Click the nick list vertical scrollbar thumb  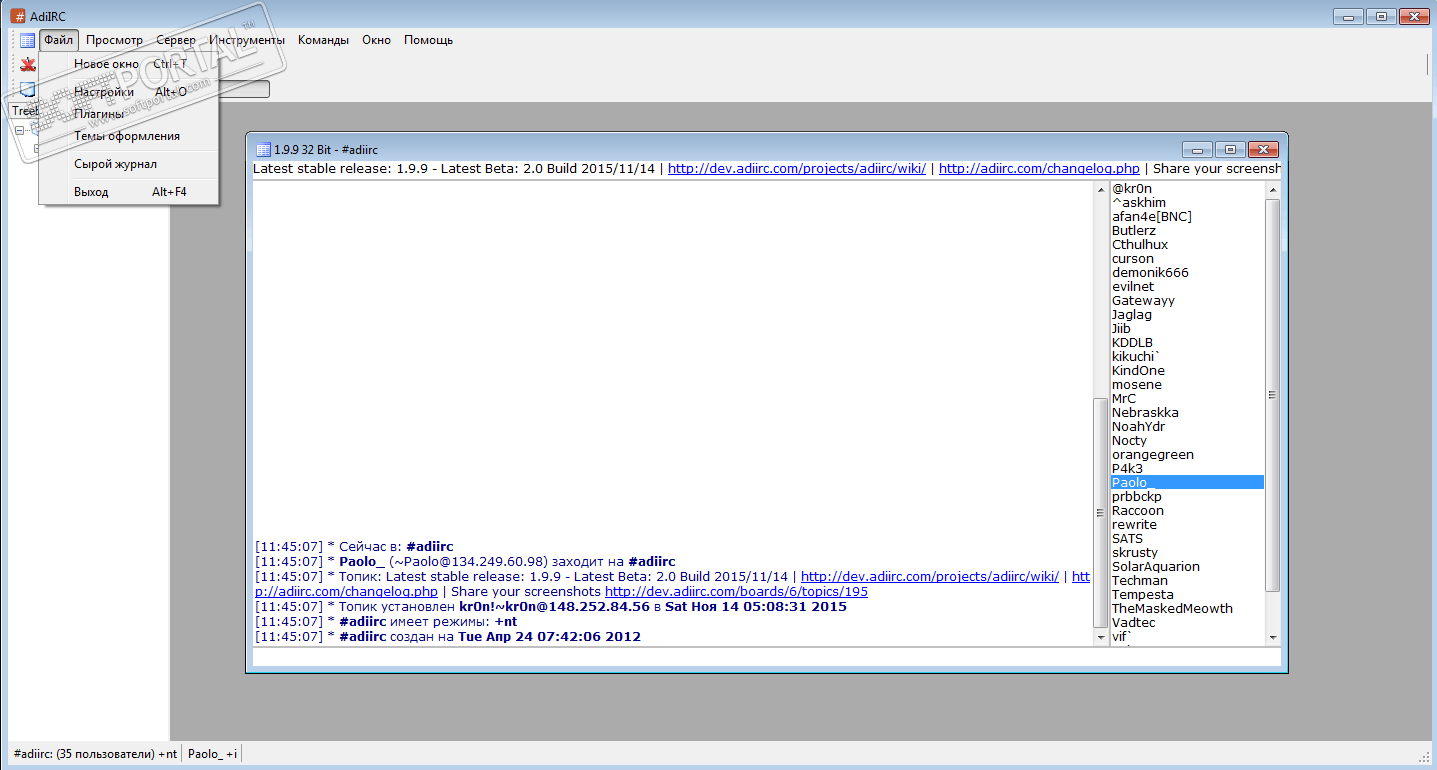[1272, 395]
